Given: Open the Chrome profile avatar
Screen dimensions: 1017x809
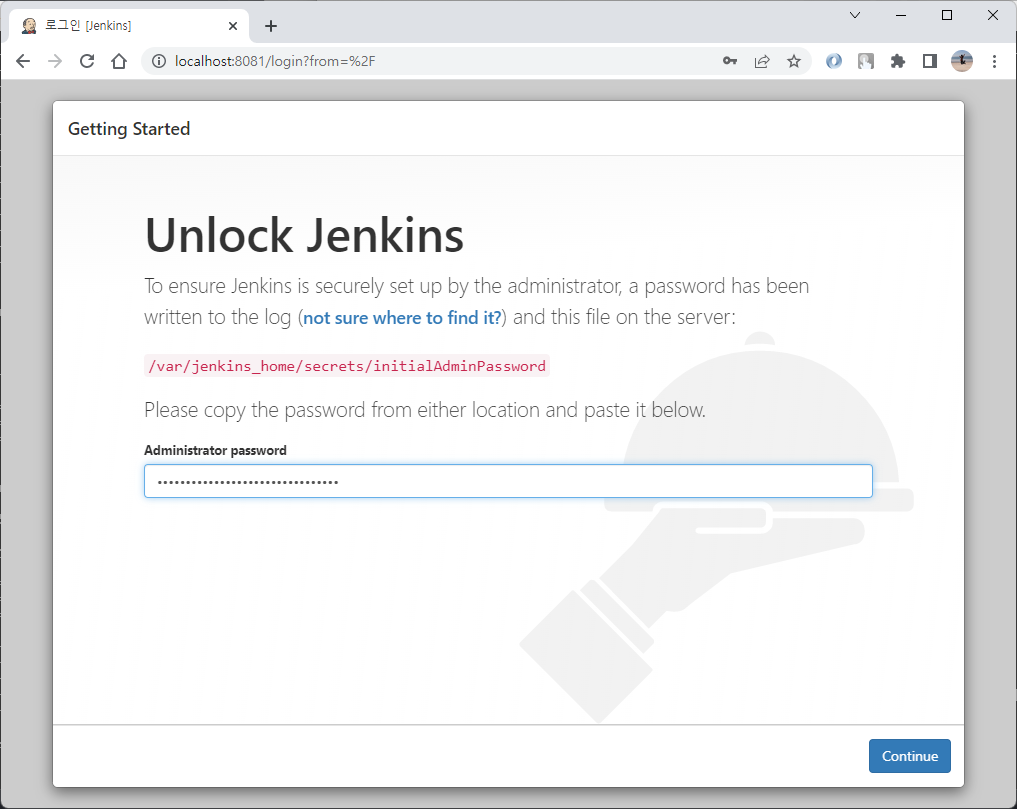Looking at the screenshot, I should pyautogui.click(x=962, y=61).
